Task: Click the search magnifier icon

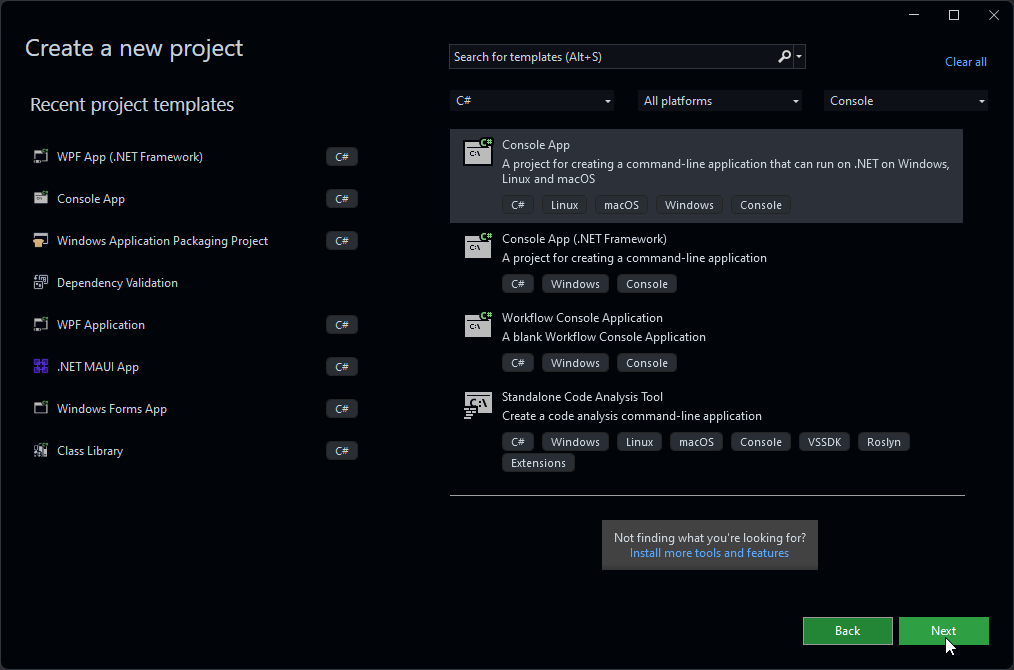Action: point(784,56)
